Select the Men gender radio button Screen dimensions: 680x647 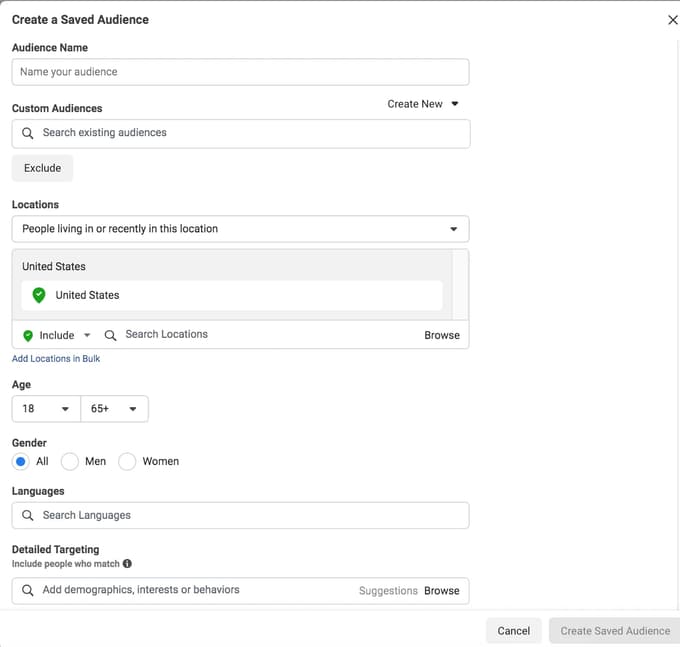point(69,462)
